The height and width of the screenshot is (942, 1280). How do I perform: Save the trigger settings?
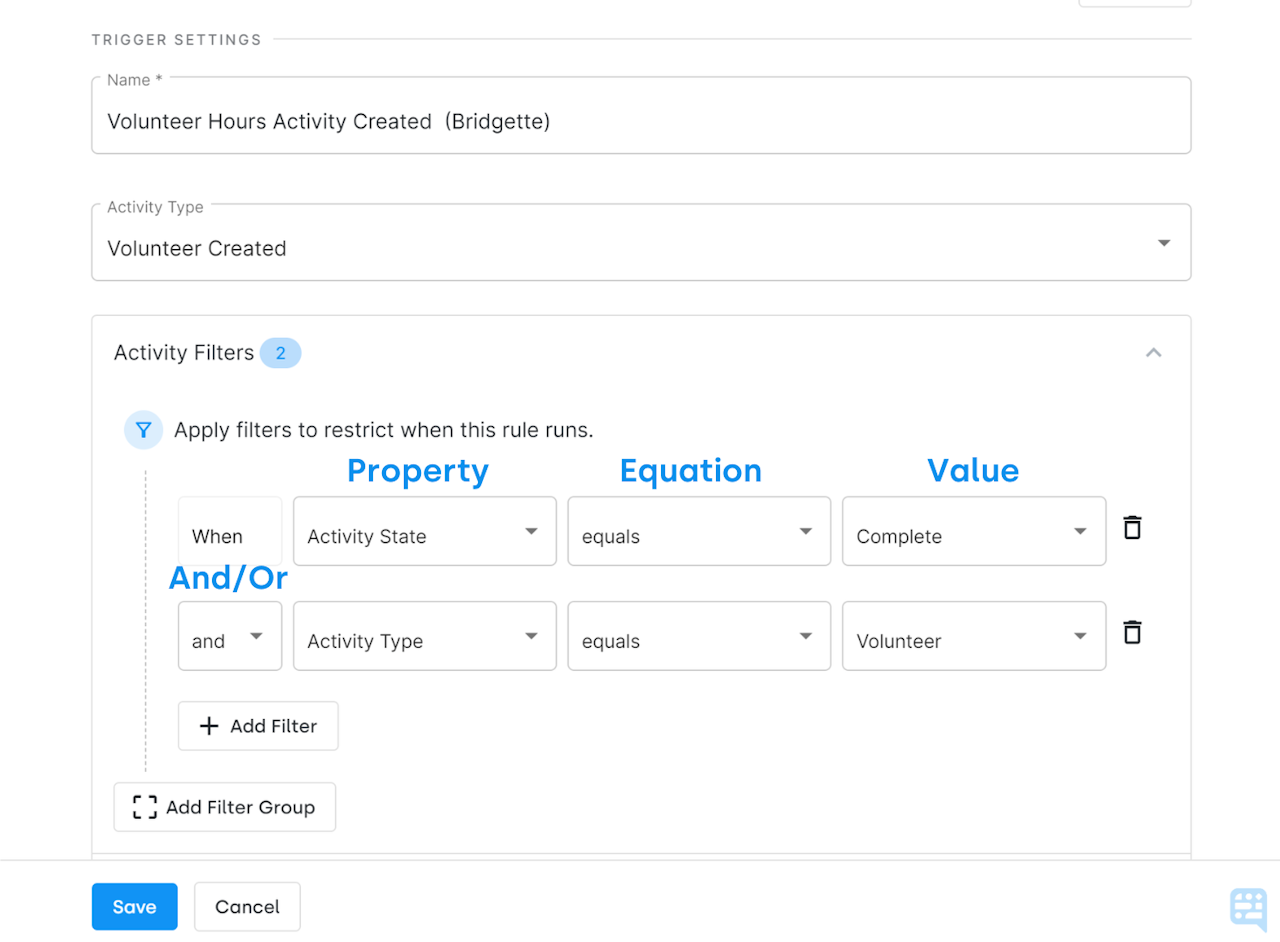pos(134,906)
